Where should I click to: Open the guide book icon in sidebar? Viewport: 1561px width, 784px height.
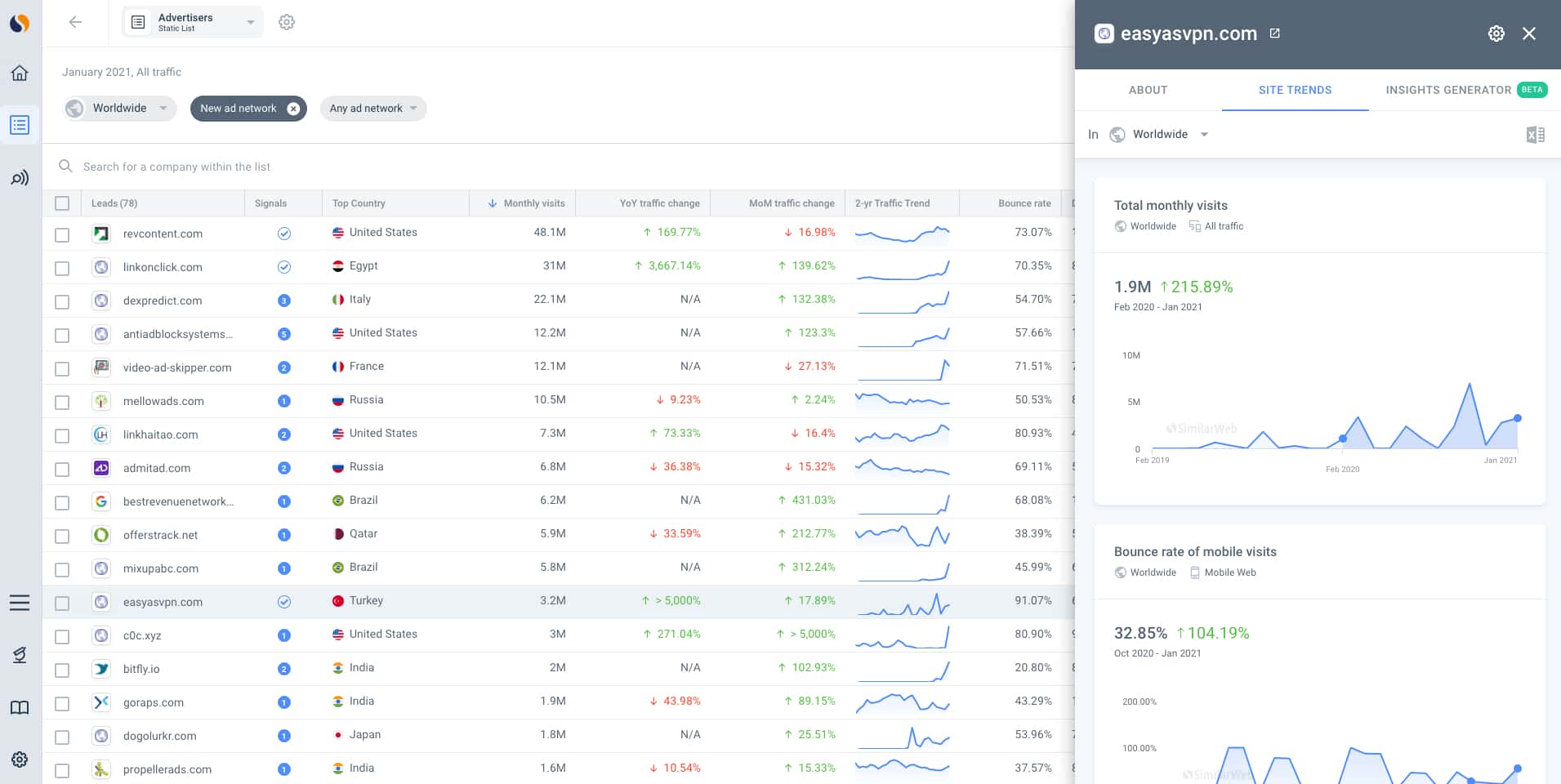coord(20,707)
